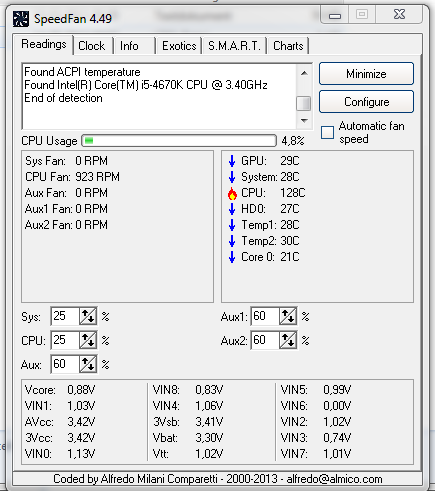
Task: Click the VIN2 1,02V reading
Action: click(x=316, y=422)
